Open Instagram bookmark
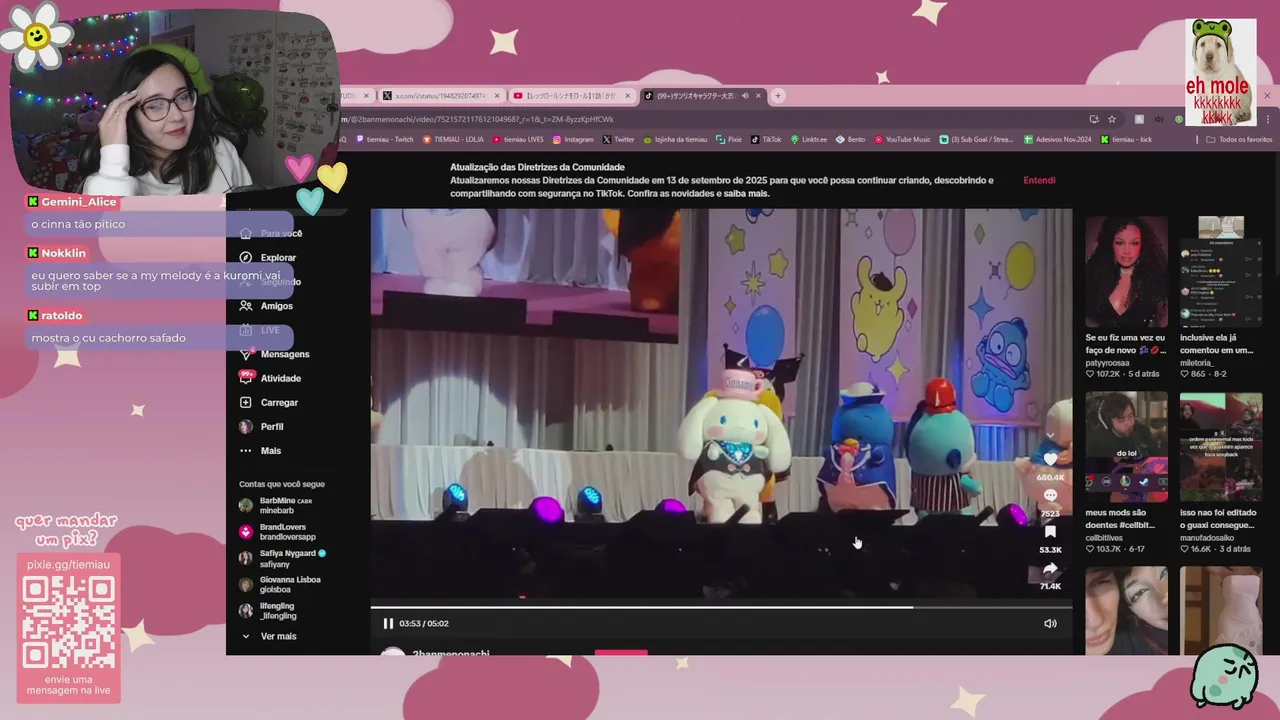 tap(573, 140)
